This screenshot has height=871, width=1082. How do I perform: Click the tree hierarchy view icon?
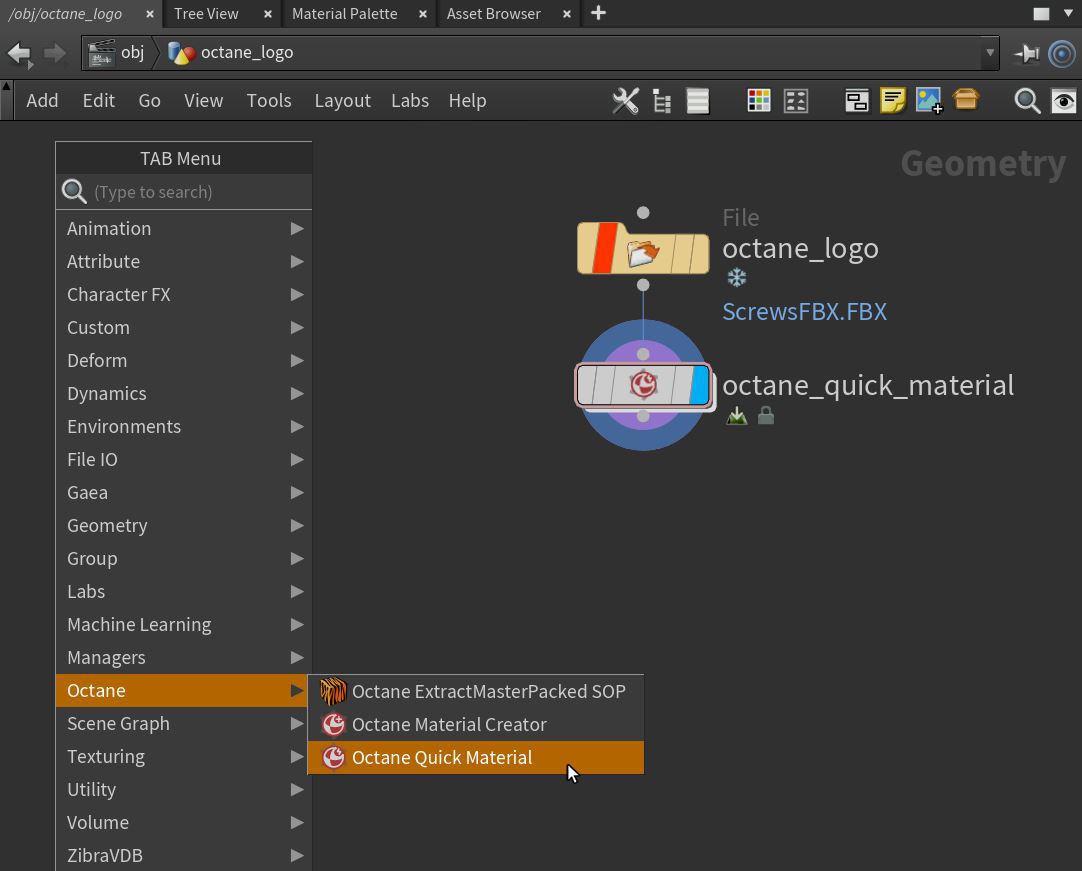[x=662, y=101]
